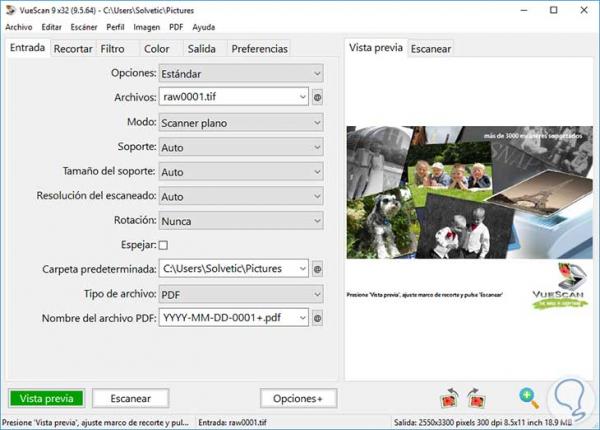
Task: Switch to the Entrada tab
Action: pyautogui.click(x=28, y=48)
